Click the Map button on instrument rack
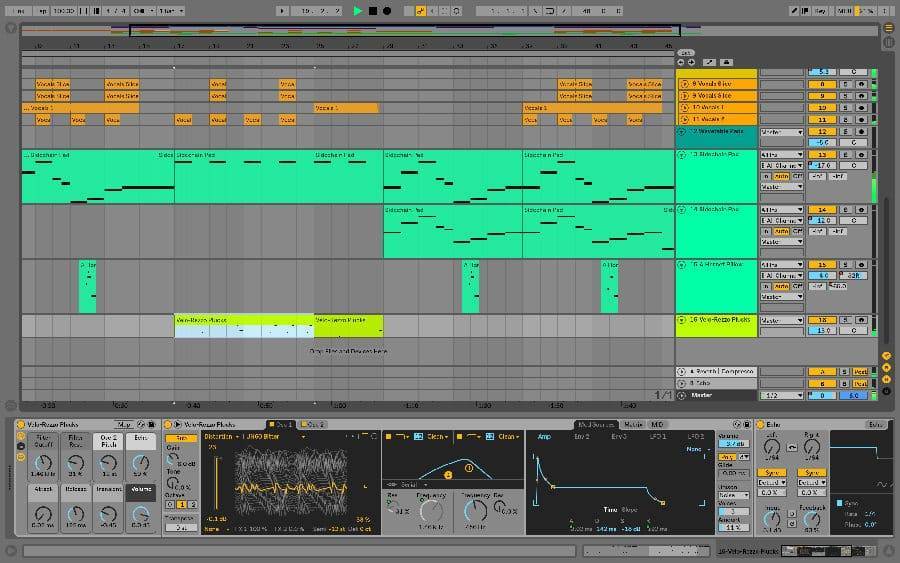 pyautogui.click(x=124, y=425)
